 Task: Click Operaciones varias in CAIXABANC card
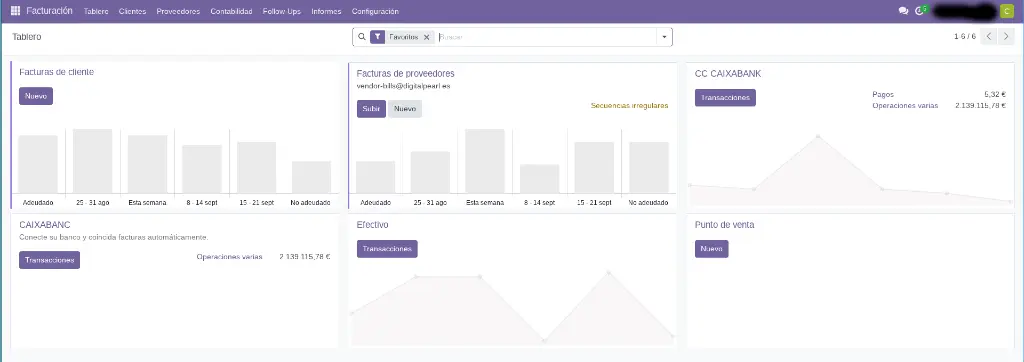tap(229, 257)
